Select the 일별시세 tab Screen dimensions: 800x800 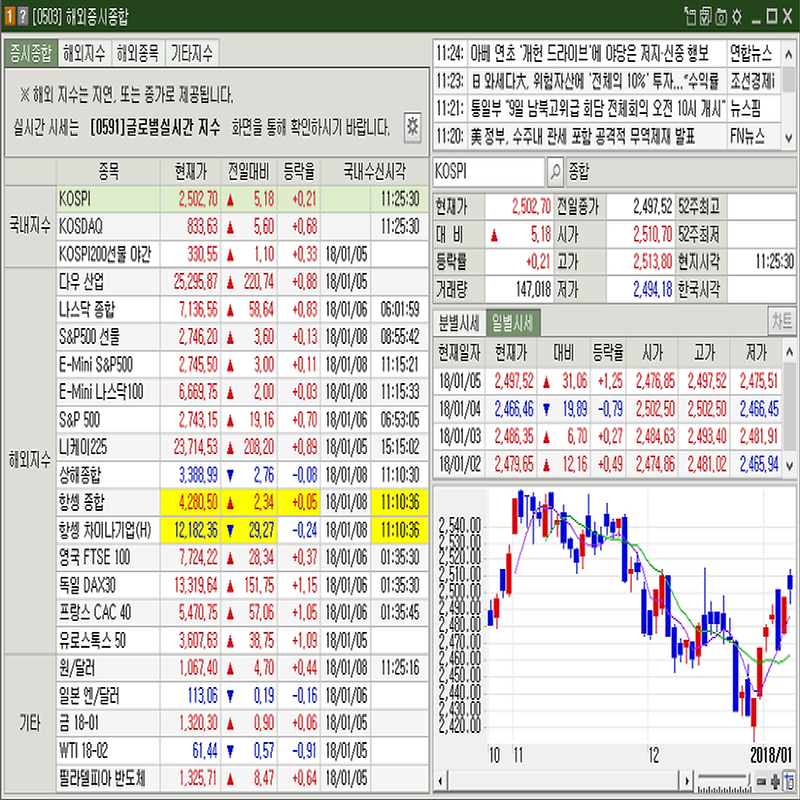[512, 322]
